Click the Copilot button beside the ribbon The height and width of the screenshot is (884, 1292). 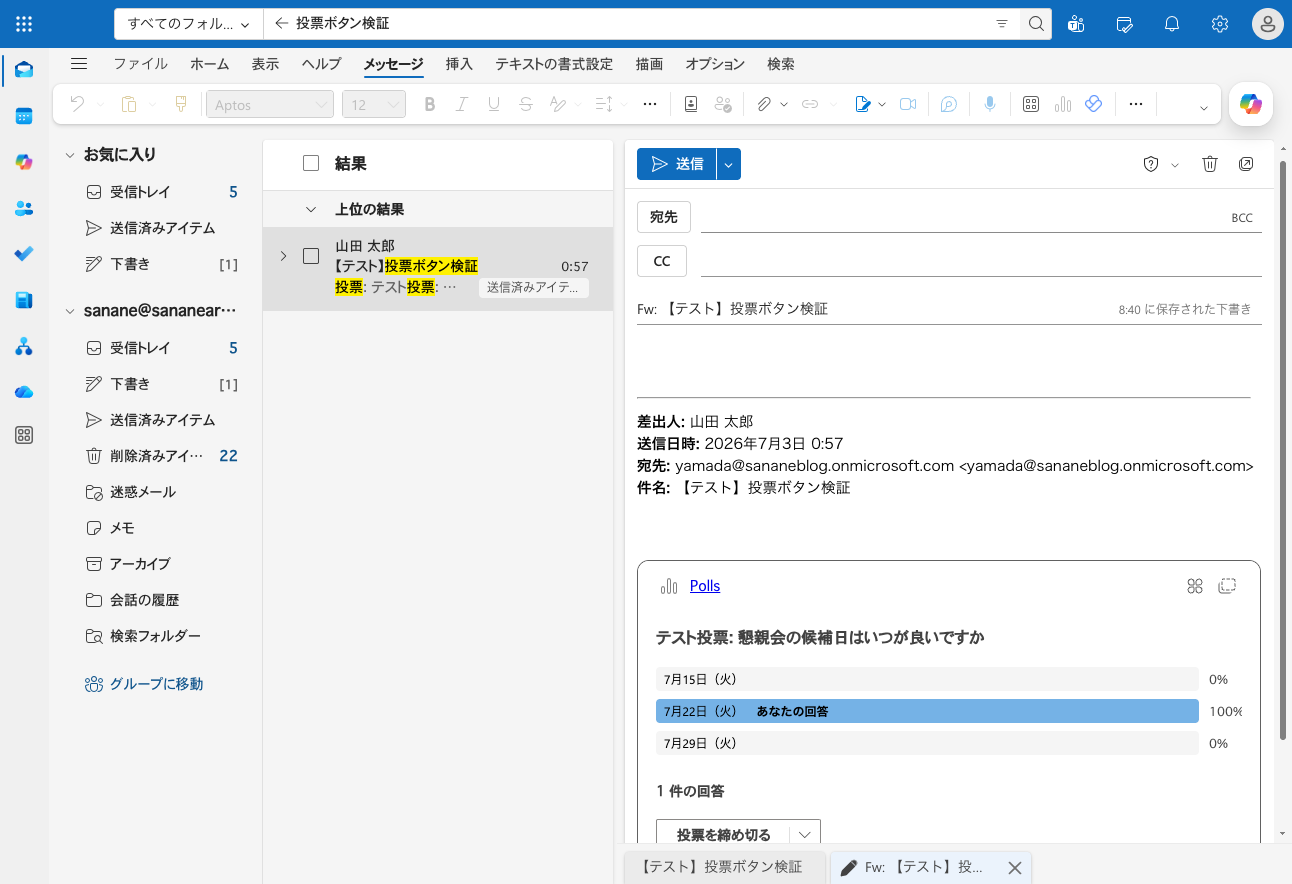click(1251, 104)
